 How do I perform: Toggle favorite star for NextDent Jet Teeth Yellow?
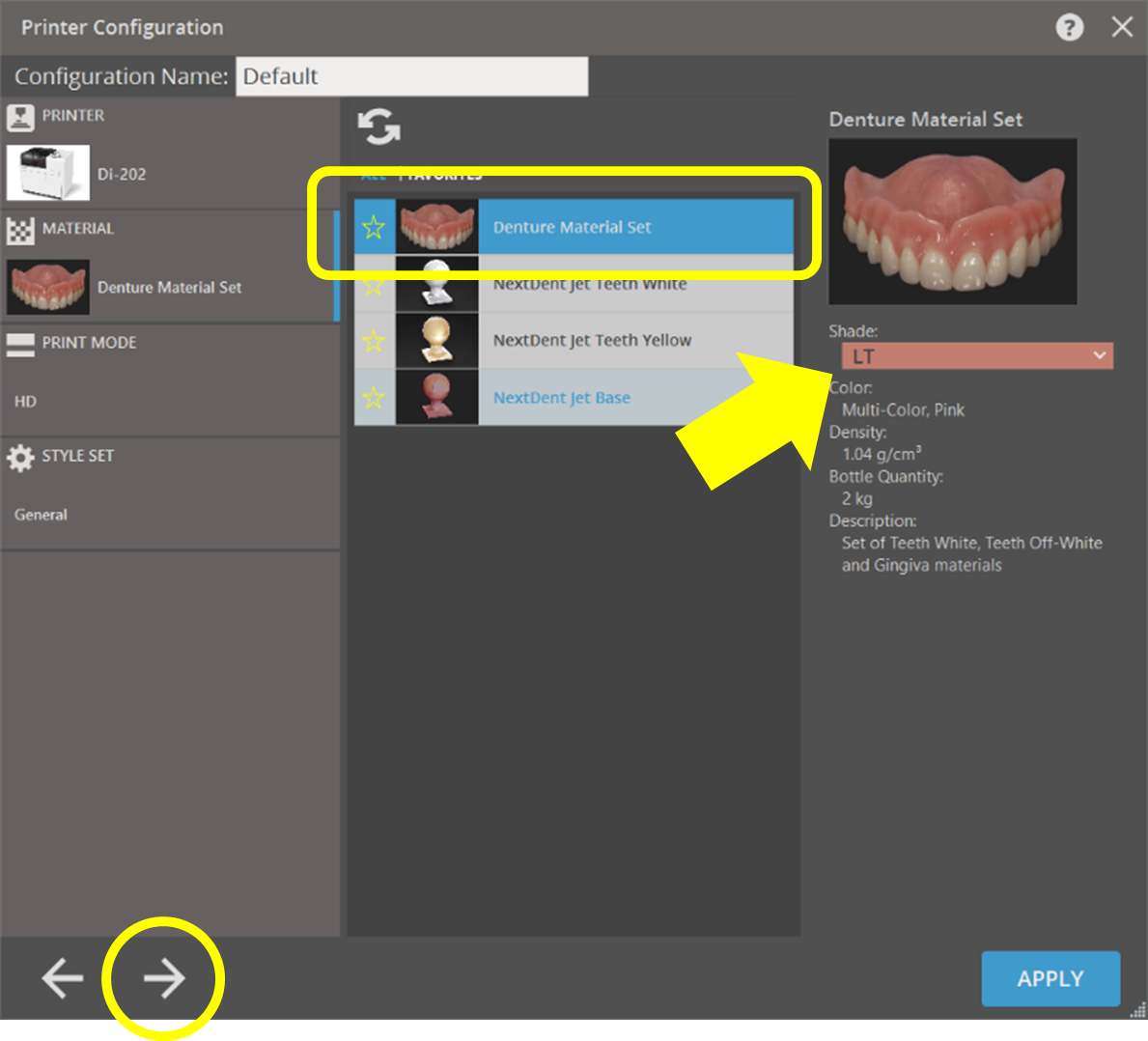[x=374, y=341]
